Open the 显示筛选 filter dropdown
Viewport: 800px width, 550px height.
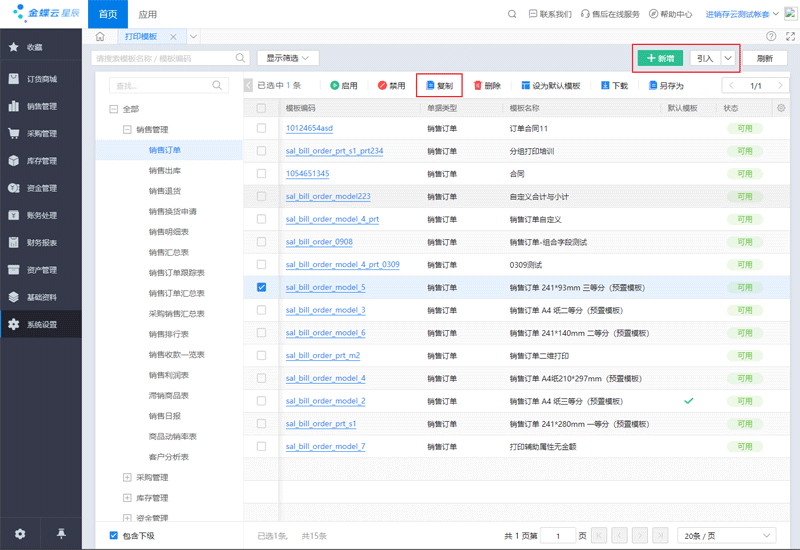click(x=288, y=58)
